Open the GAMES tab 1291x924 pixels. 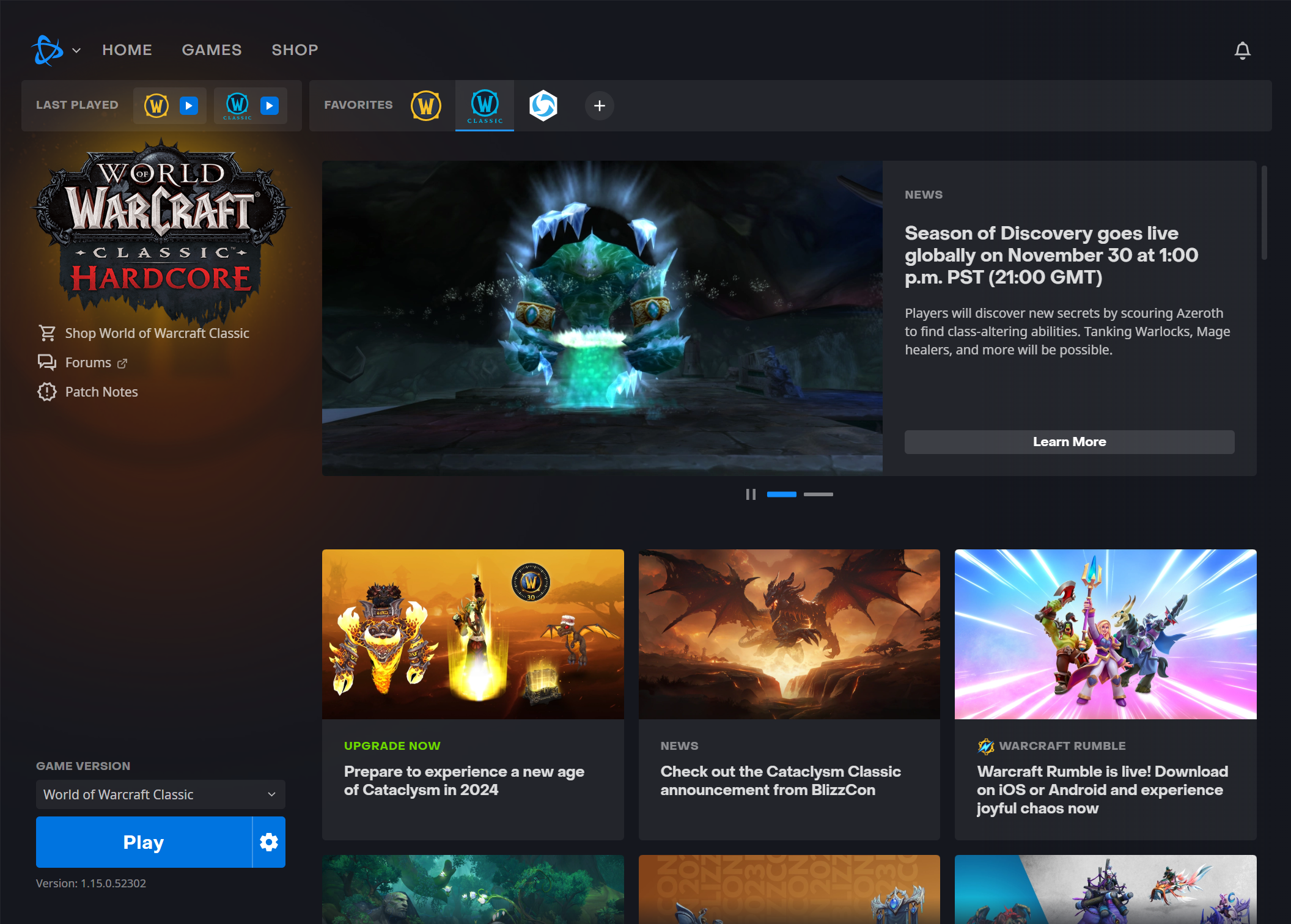point(211,50)
